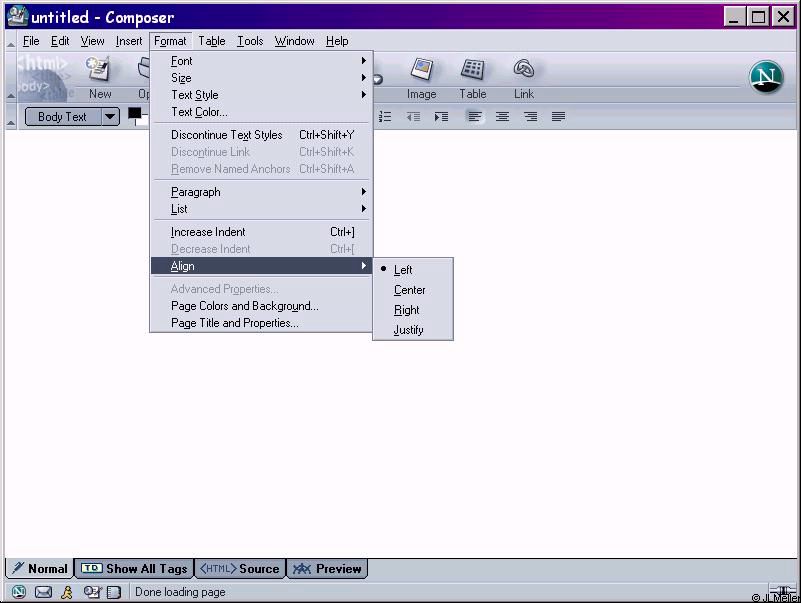Choose Increase Indent menu entry
This screenshot has height=603, width=801.
click(262, 232)
